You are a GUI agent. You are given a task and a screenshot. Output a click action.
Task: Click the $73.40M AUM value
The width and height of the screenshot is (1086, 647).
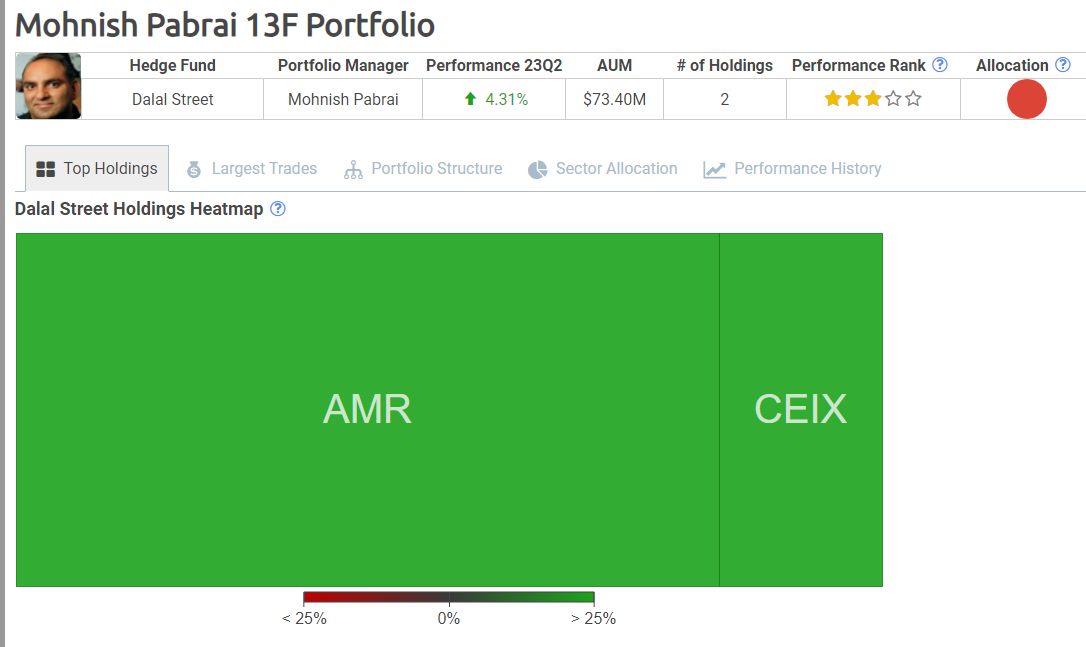pos(614,99)
